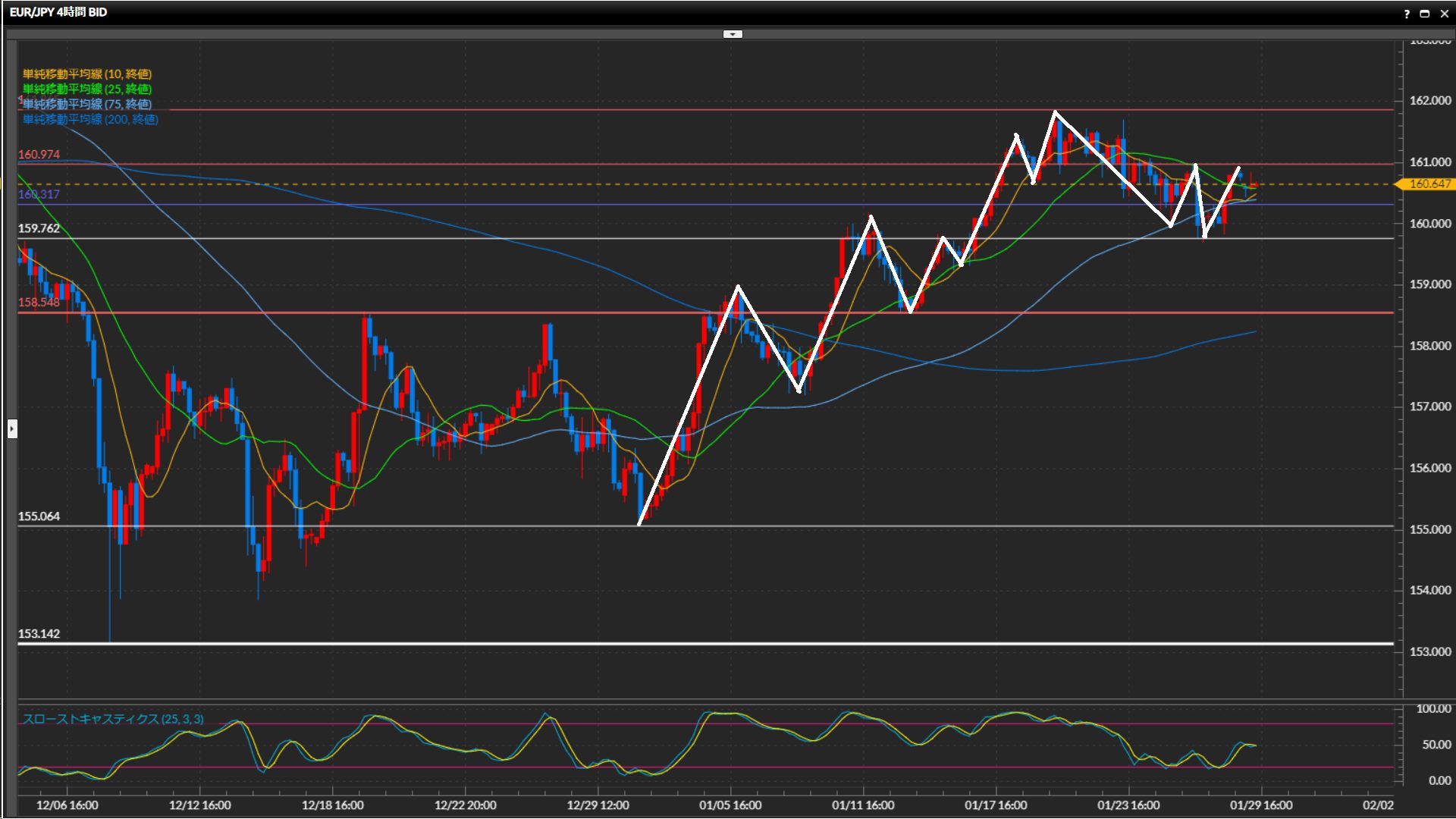Viewport: 1456px width, 819px height.
Task: Click the EUR/JPY 4時間 BID title
Action: [58, 12]
